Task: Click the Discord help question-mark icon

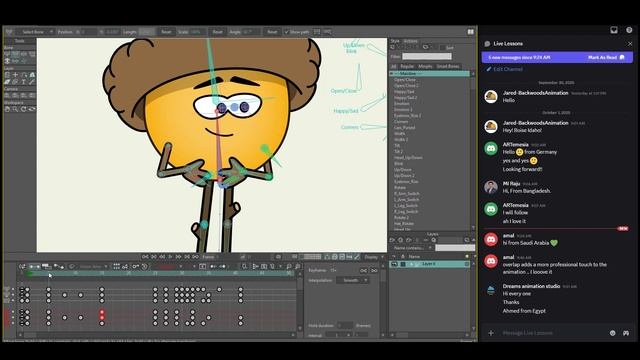Action: click(x=629, y=30)
